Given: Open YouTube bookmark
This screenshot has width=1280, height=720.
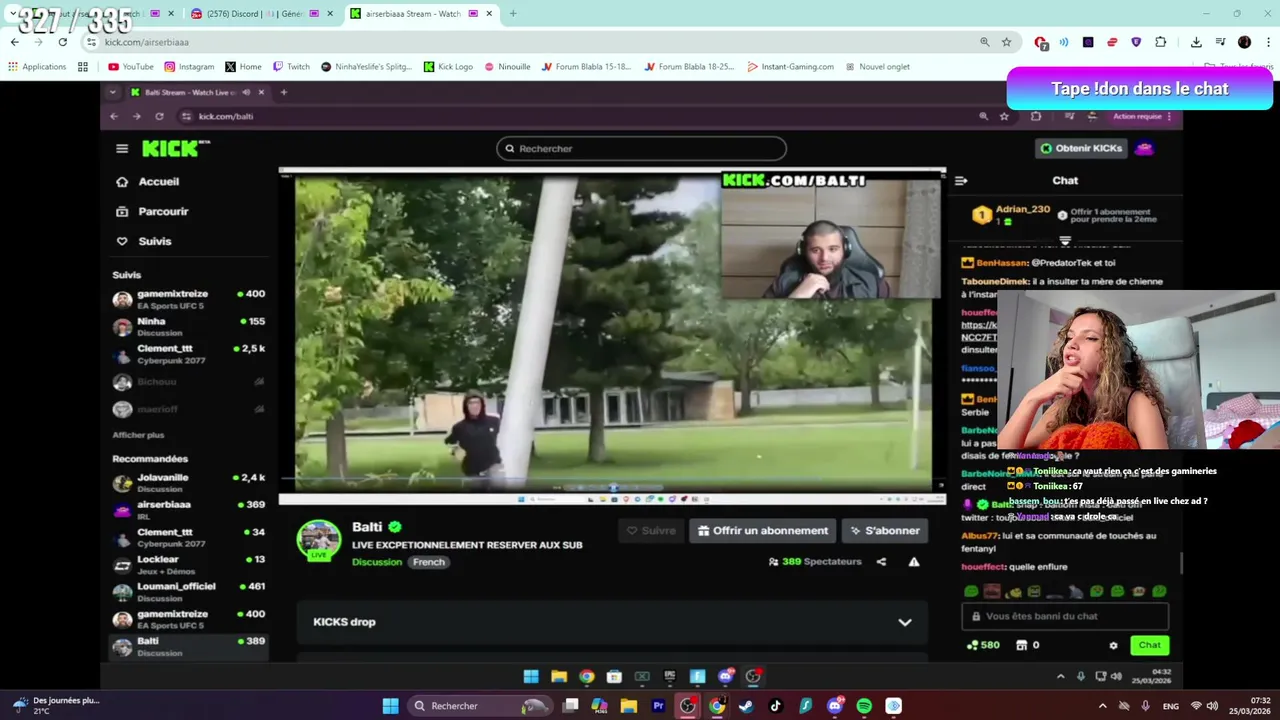Looking at the screenshot, I should 130,67.
